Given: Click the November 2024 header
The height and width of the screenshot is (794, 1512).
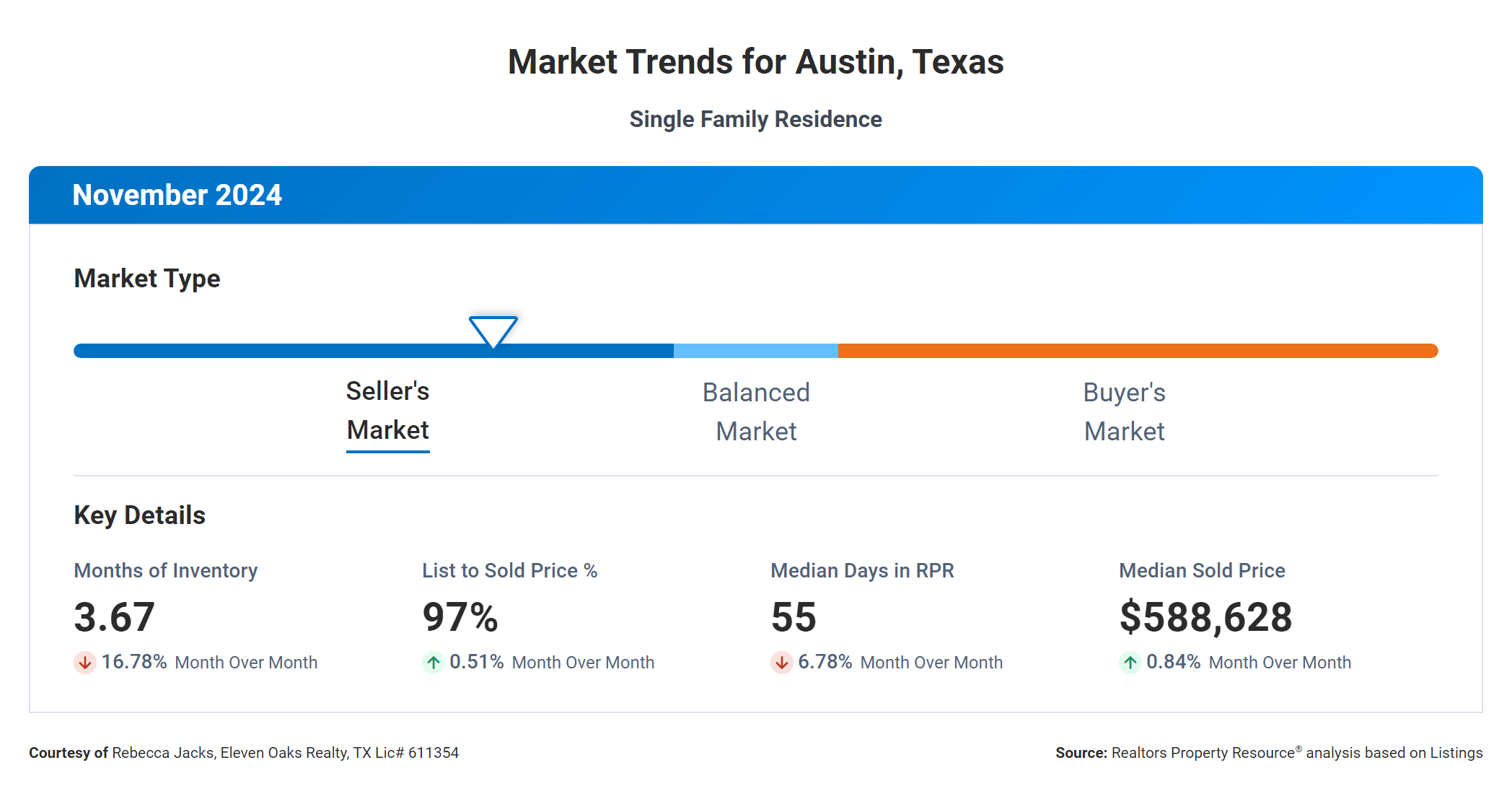Looking at the screenshot, I should click(177, 195).
